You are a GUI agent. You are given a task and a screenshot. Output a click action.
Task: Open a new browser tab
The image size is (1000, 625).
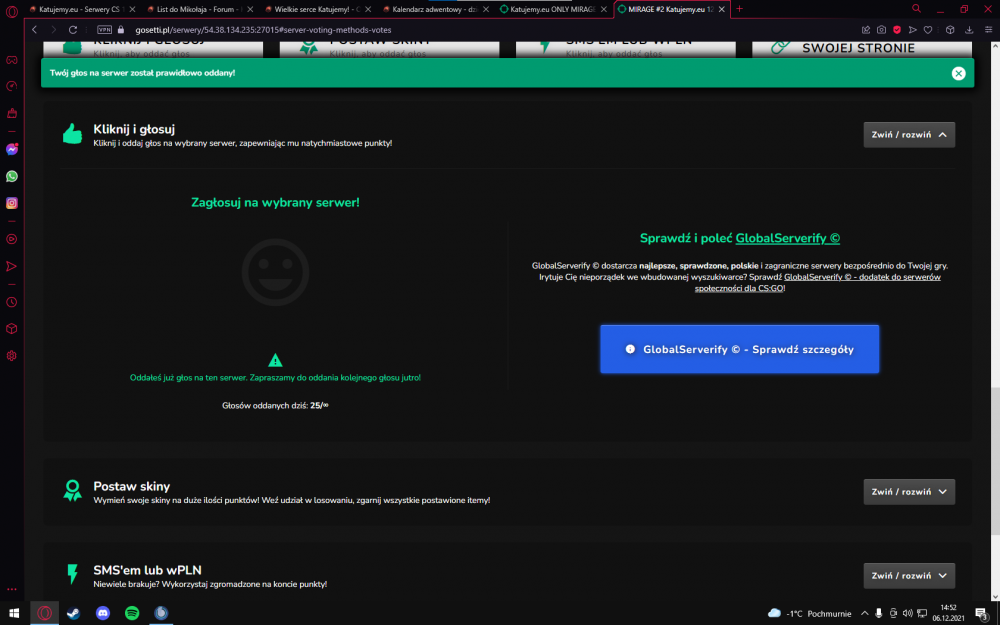740,9
